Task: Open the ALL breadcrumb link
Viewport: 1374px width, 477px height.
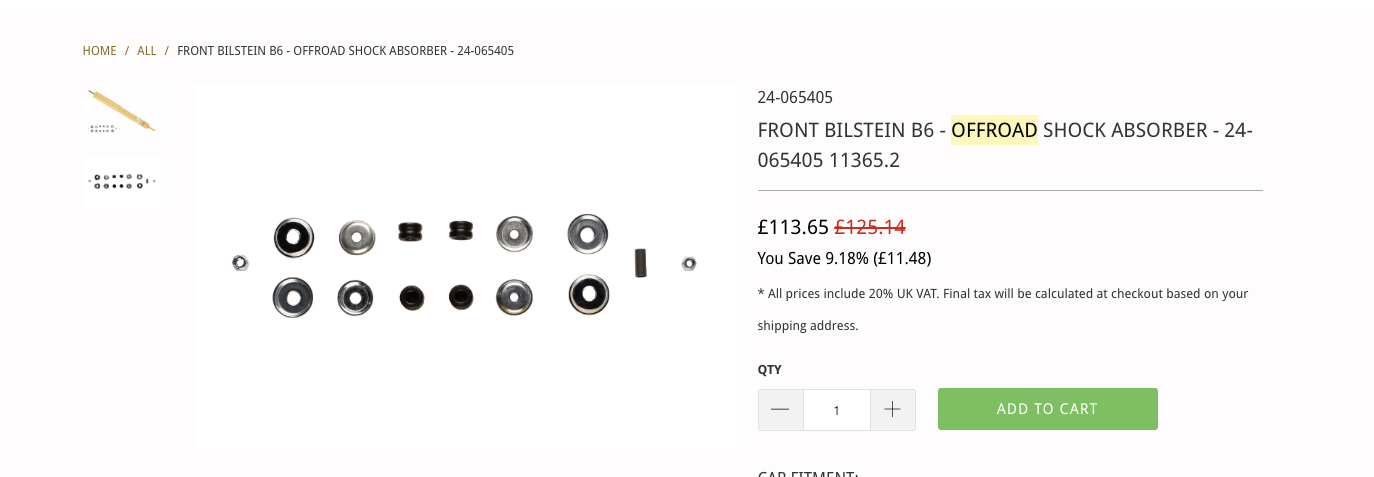Action: (147, 51)
